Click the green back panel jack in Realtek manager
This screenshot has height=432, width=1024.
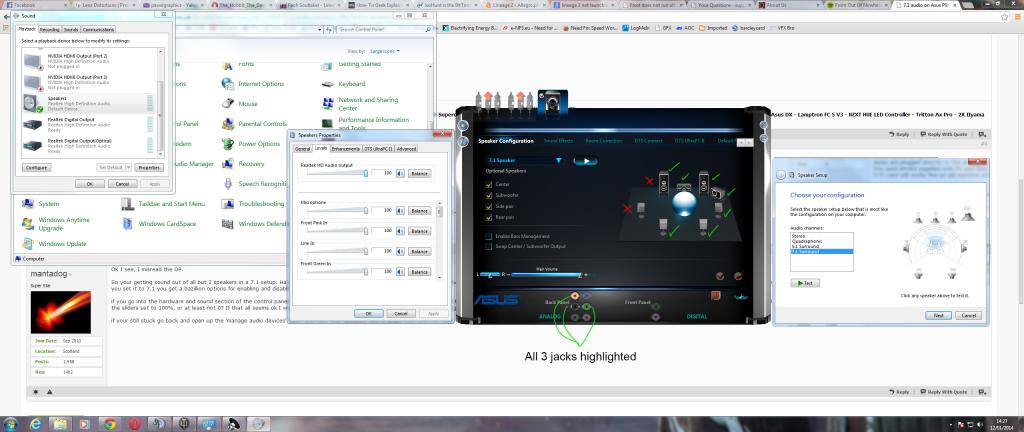click(586, 306)
